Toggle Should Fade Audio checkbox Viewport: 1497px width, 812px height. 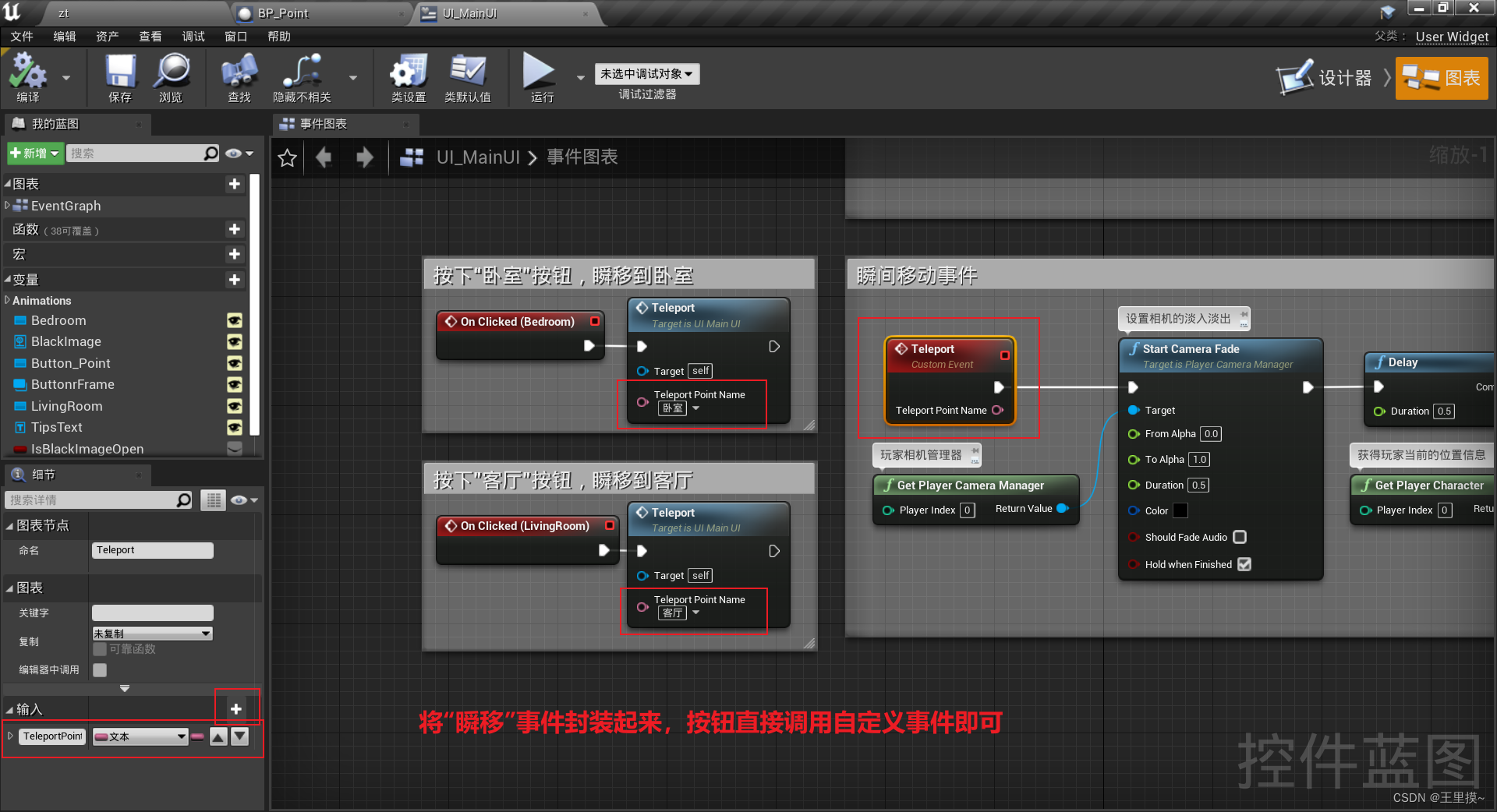point(1240,537)
